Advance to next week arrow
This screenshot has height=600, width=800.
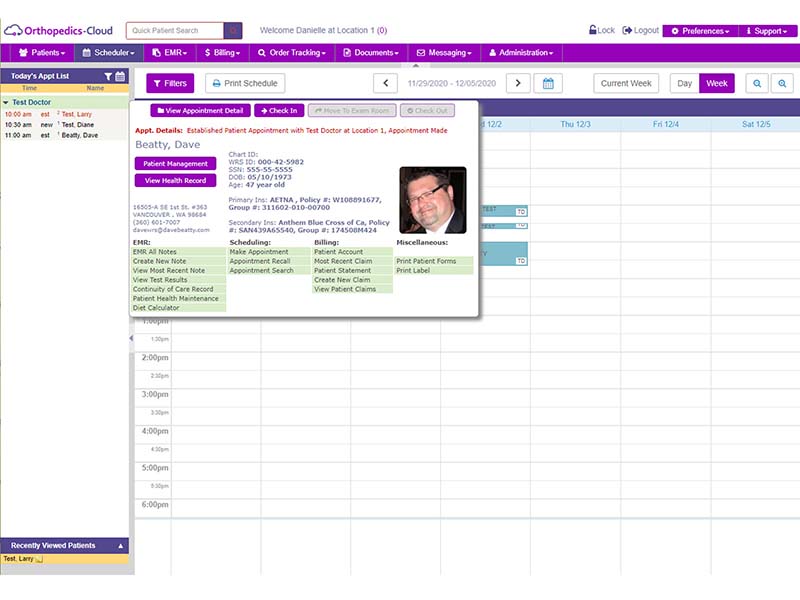tap(518, 83)
